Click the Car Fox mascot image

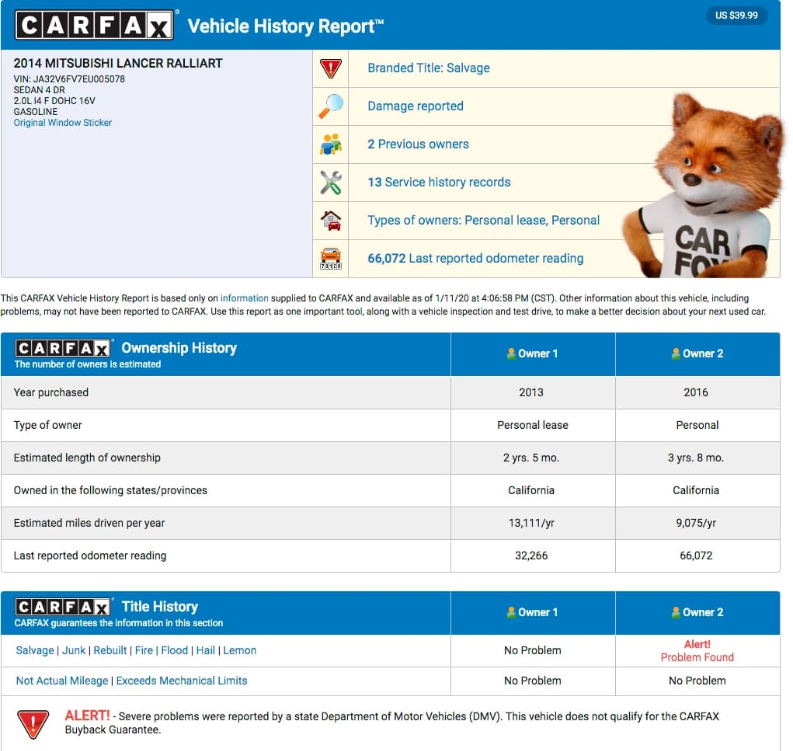point(703,186)
